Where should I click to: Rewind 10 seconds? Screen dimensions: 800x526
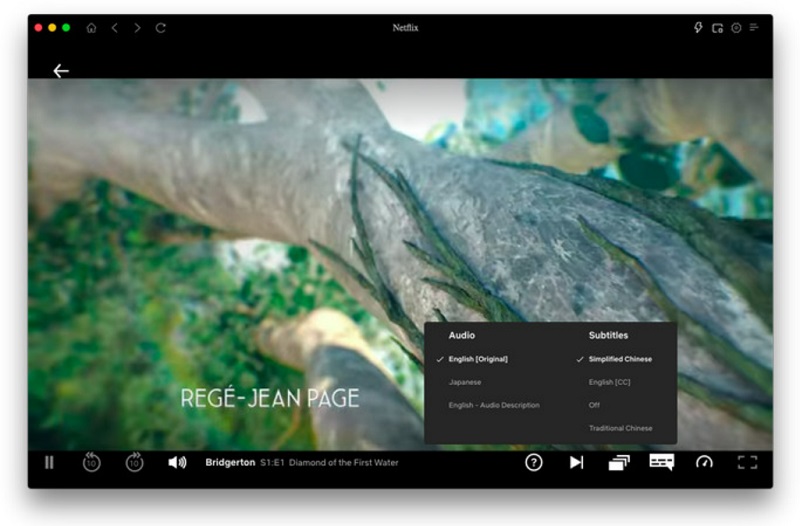91,462
